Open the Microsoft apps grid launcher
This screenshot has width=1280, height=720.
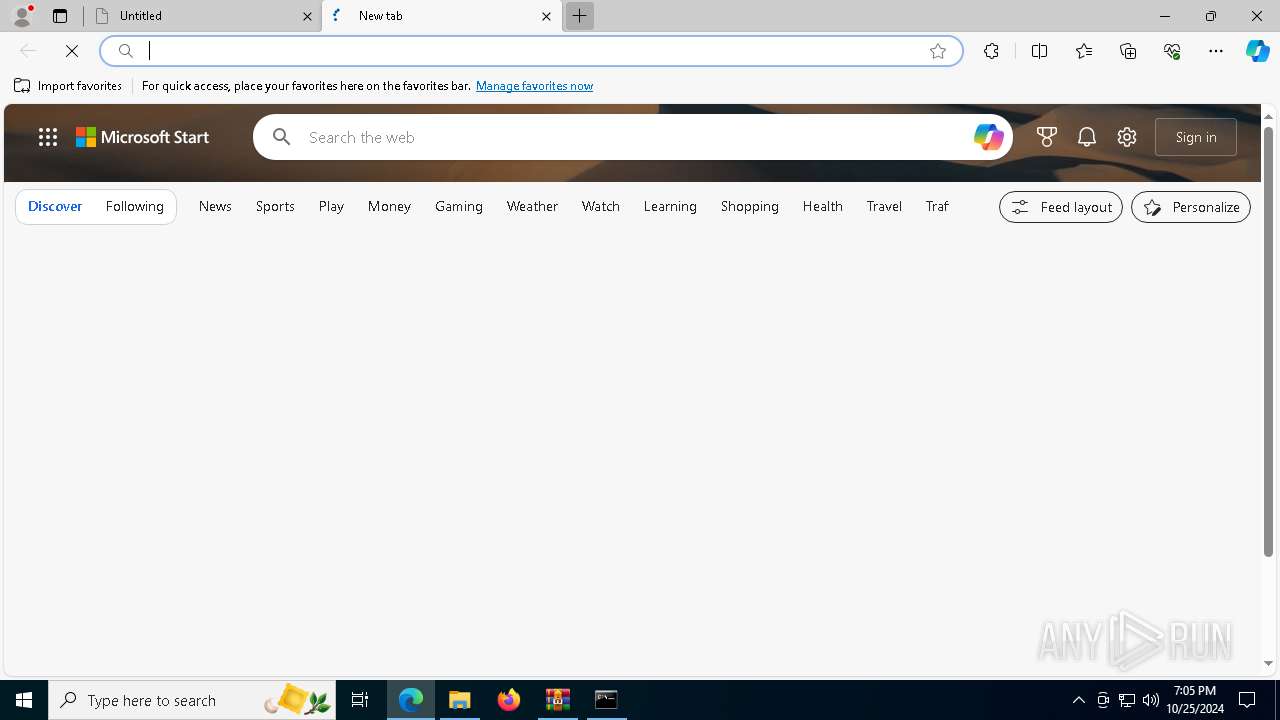pos(48,137)
